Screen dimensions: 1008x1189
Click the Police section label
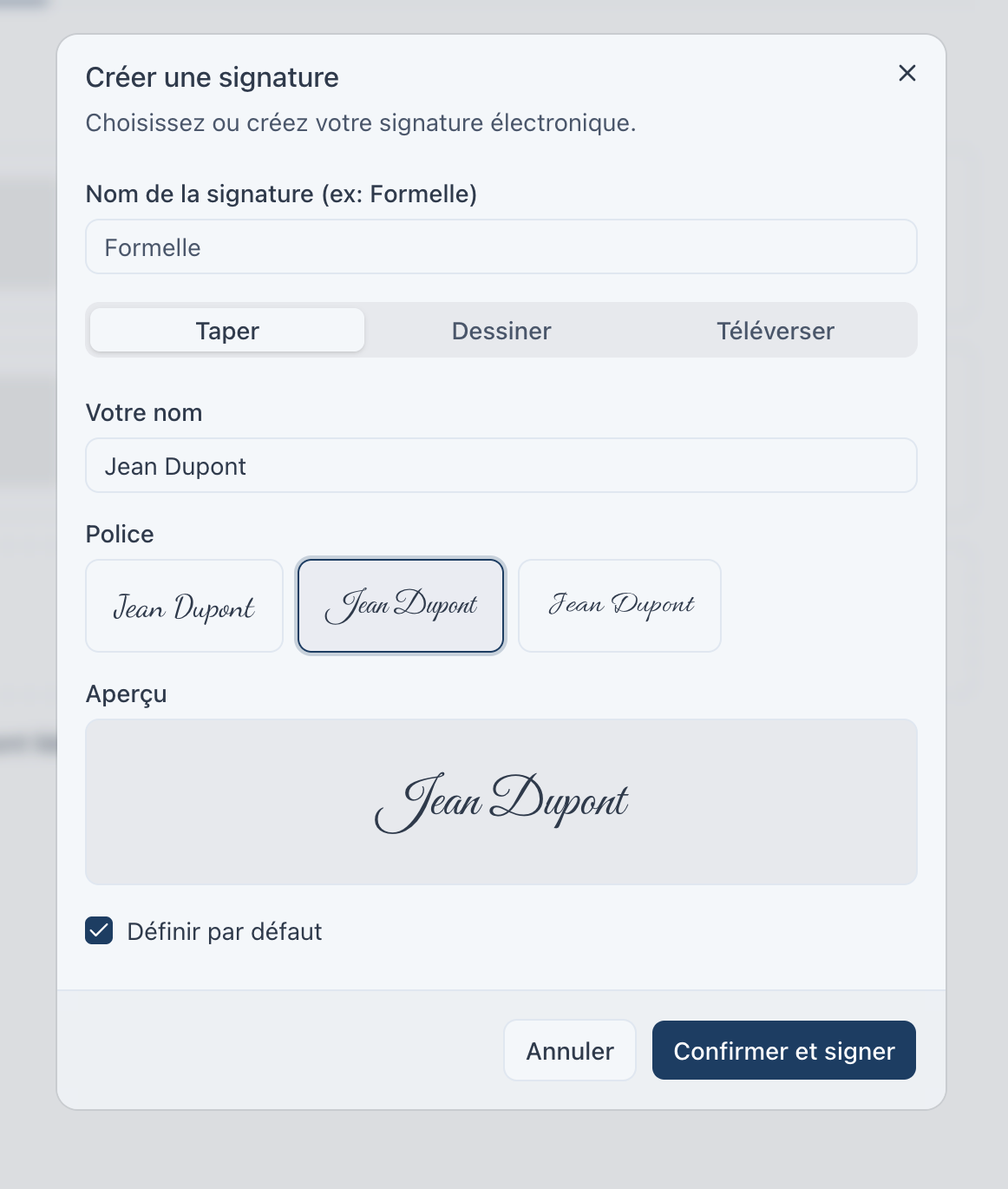(x=120, y=534)
